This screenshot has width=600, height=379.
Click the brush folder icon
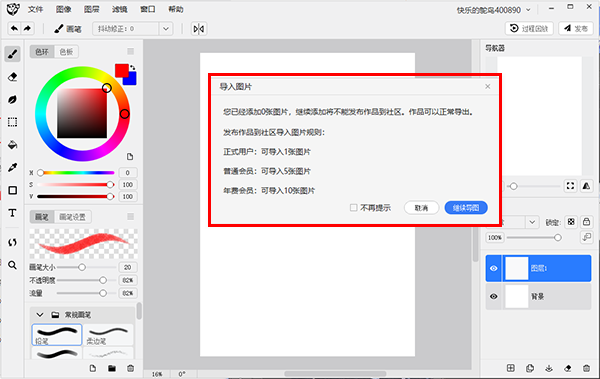(x=112, y=368)
